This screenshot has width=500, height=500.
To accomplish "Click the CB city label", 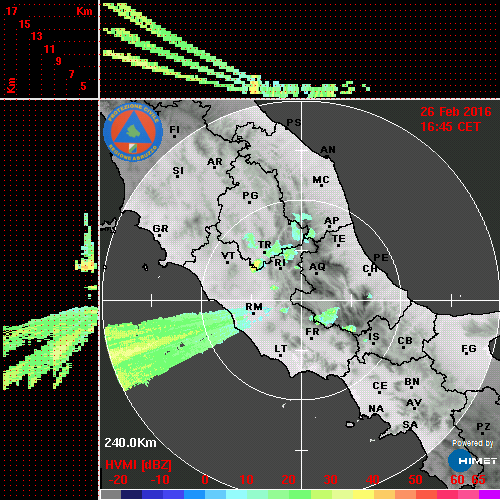I will pos(405,341).
